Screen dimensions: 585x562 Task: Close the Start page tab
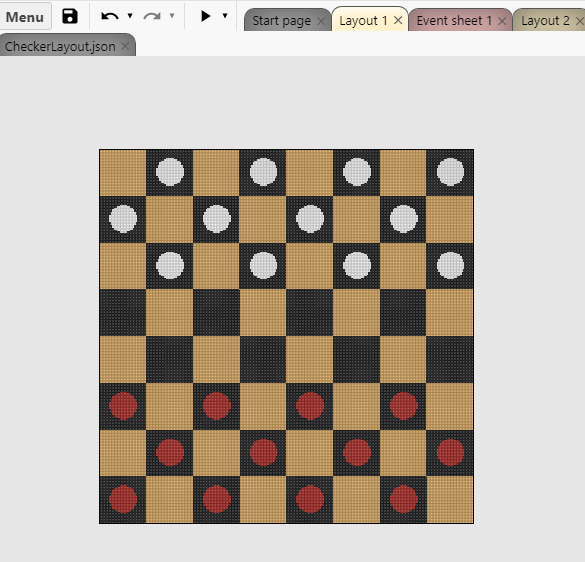321,21
